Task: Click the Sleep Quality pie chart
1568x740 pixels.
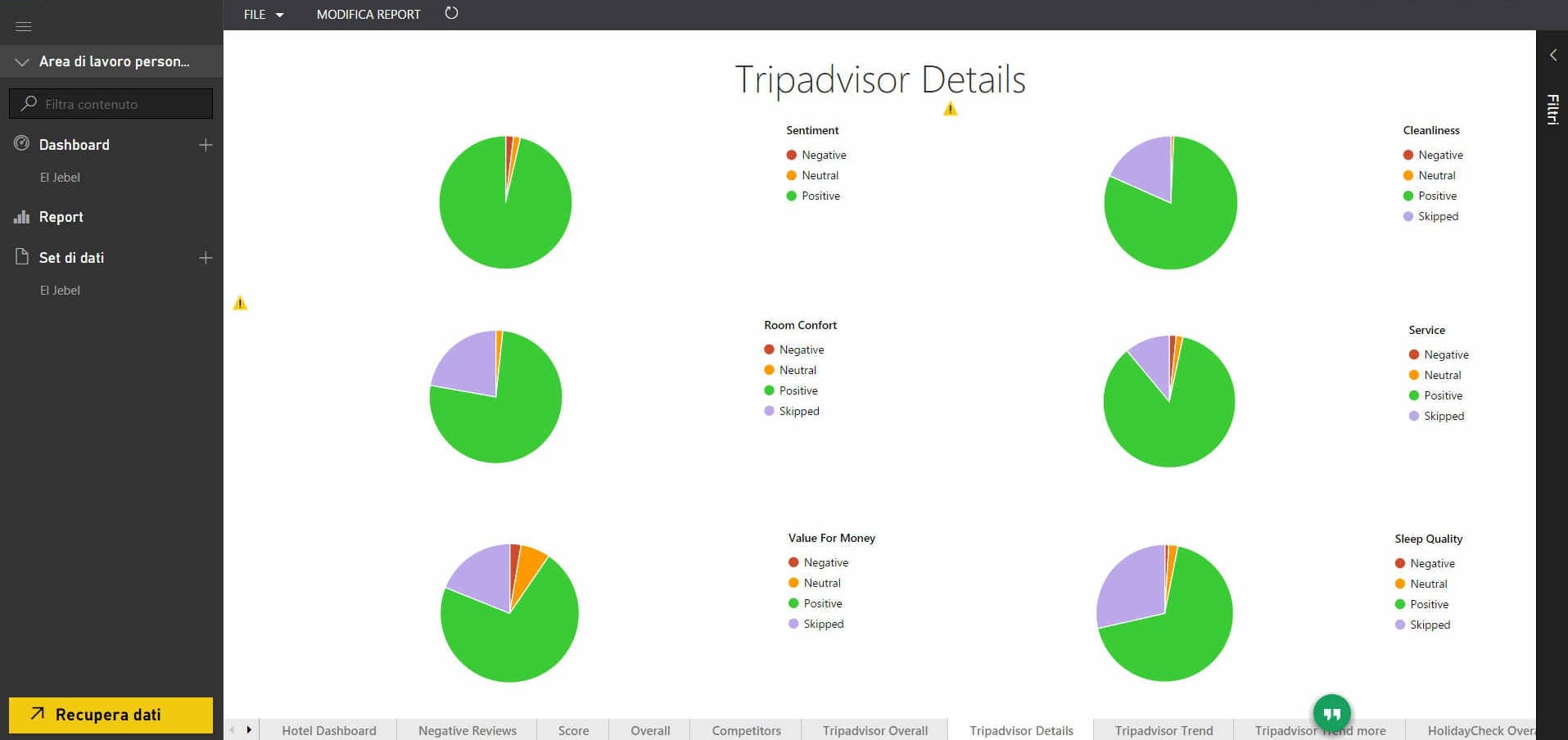Action: tap(1164, 613)
